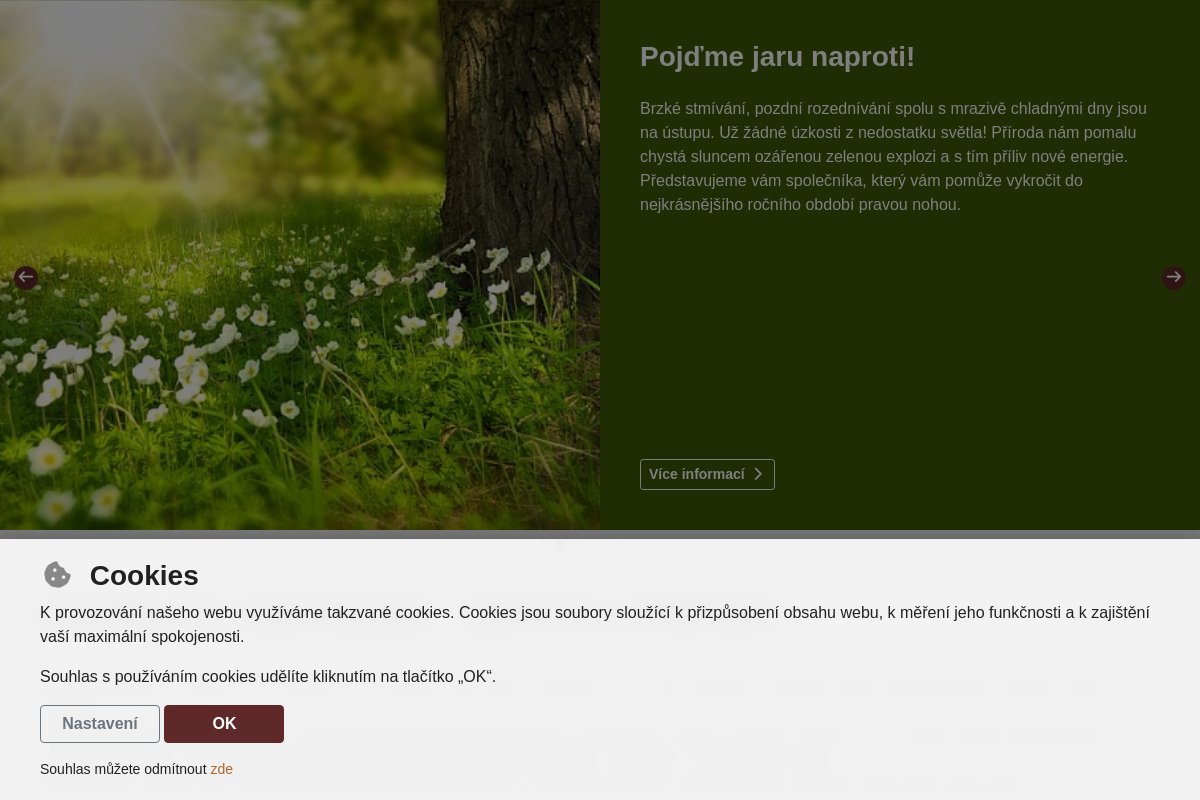Viewport: 1200px width, 800px height.
Task: Open cookie Nastavení settings
Action: (100, 724)
